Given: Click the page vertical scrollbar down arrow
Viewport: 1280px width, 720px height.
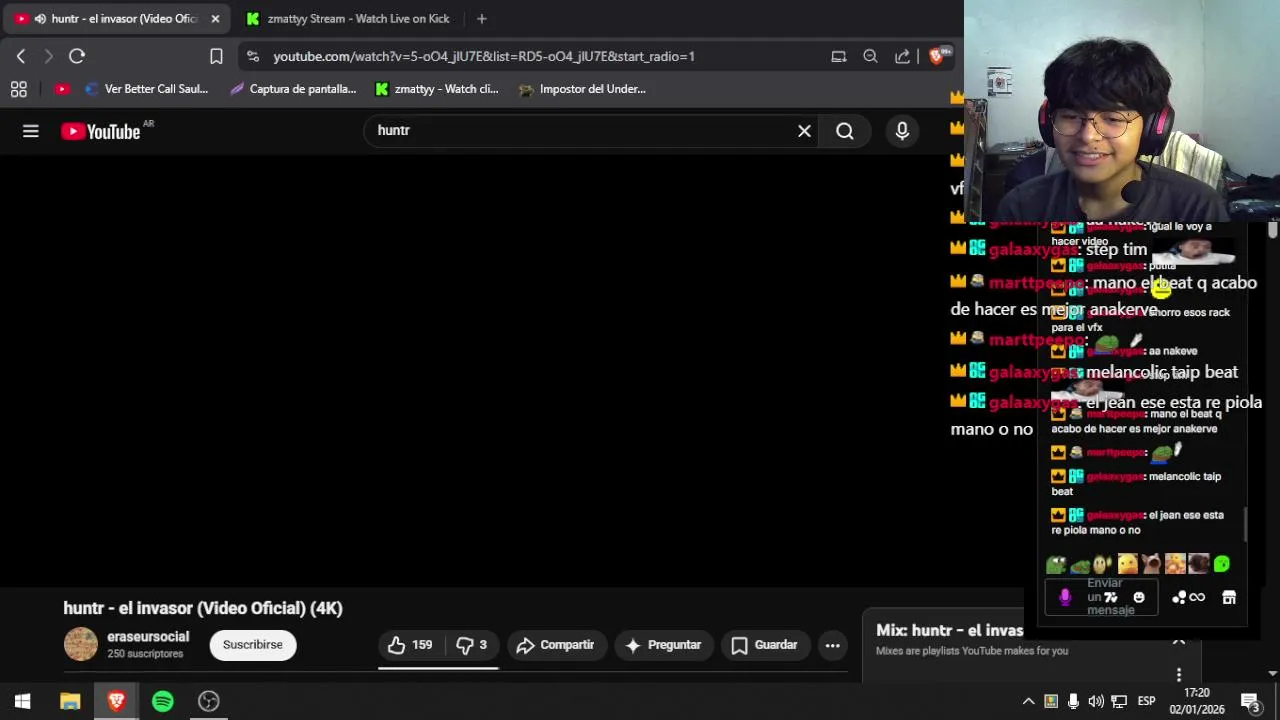Looking at the screenshot, I should pyautogui.click(x=1272, y=673).
